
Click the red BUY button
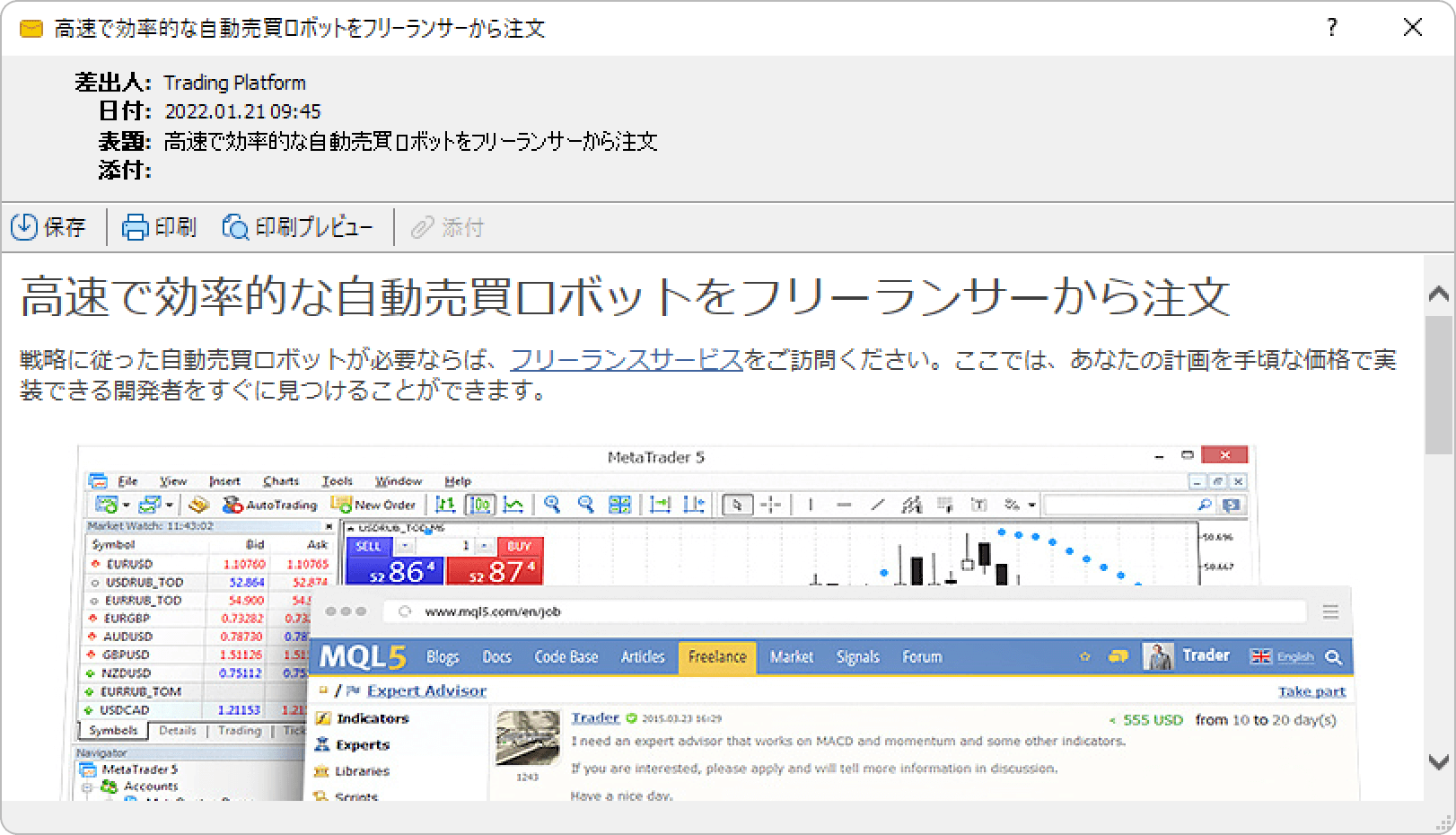pyautogui.click(x=521, y=546)
